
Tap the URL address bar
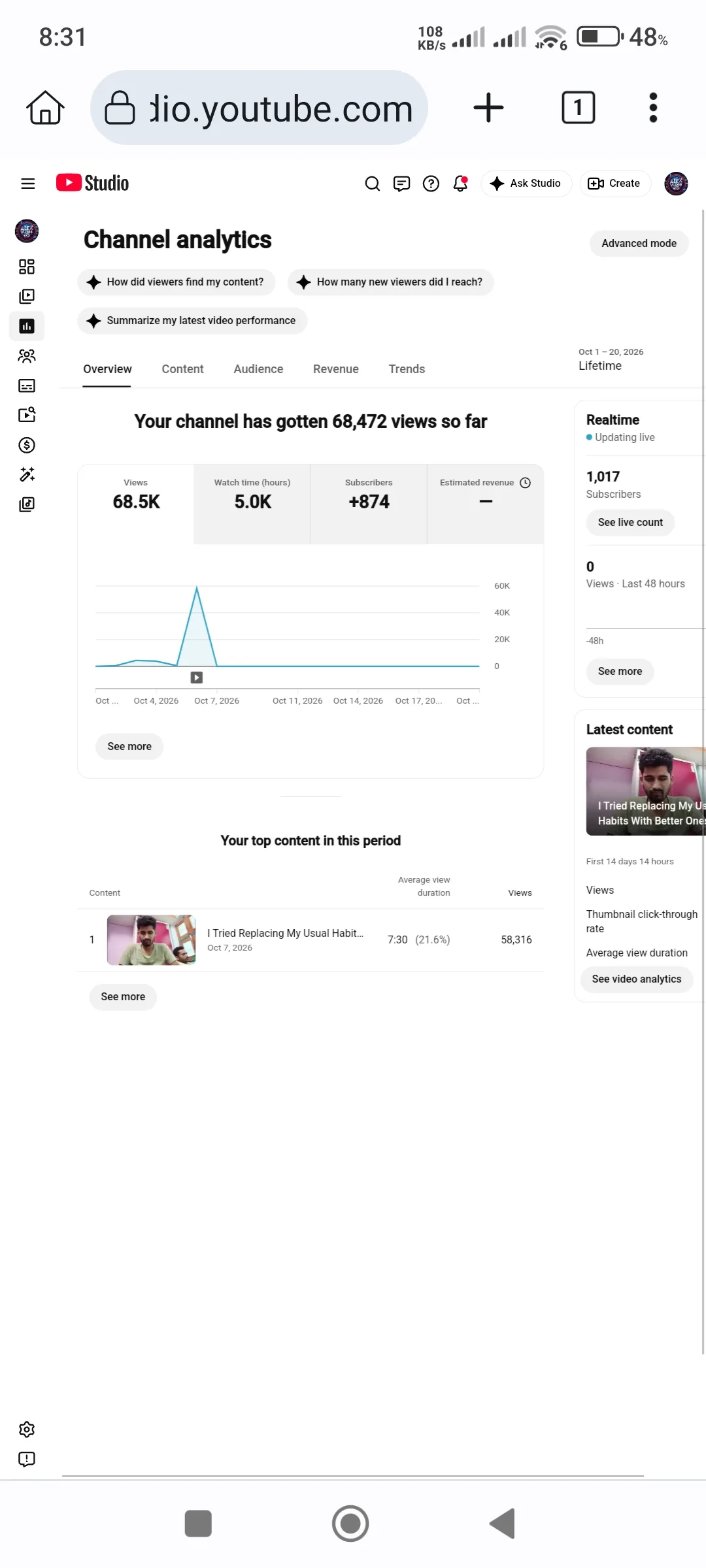(x=259, y=108)
